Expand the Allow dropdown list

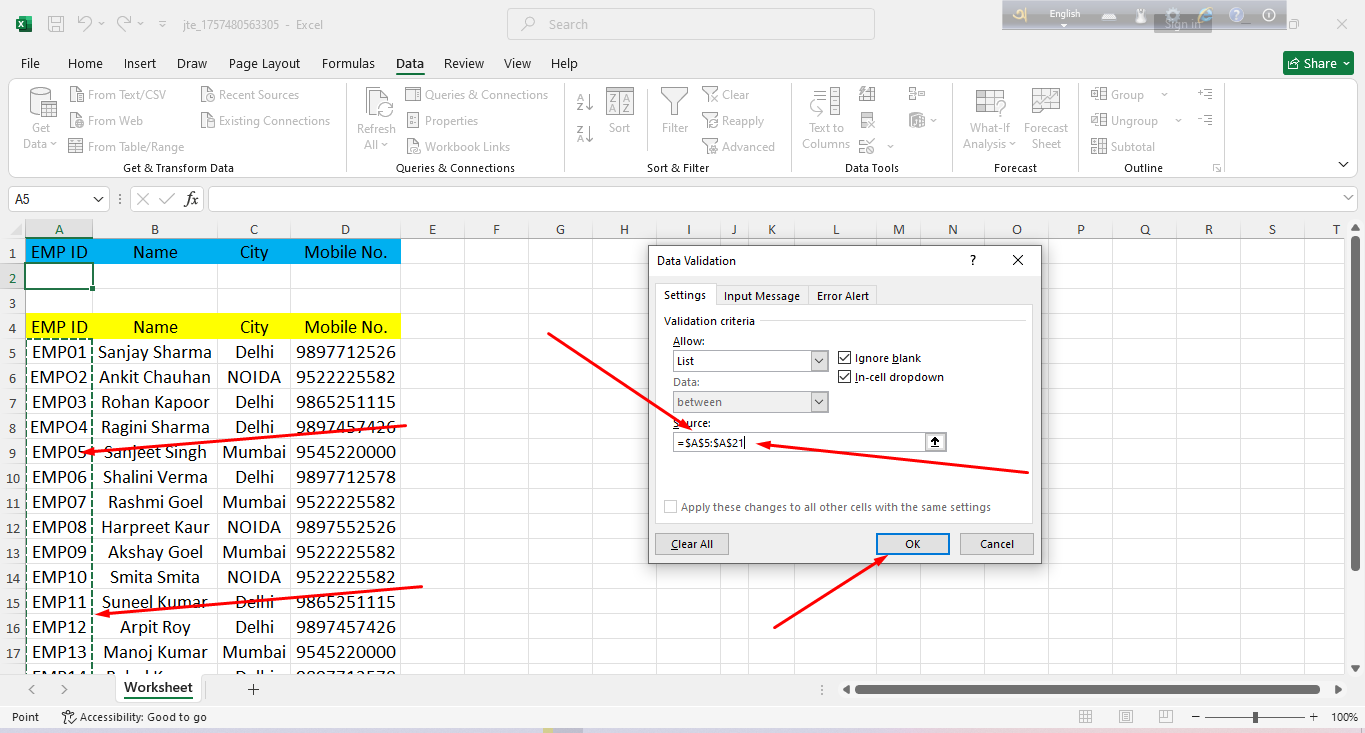pyautogui.click(x=819, y=361)
